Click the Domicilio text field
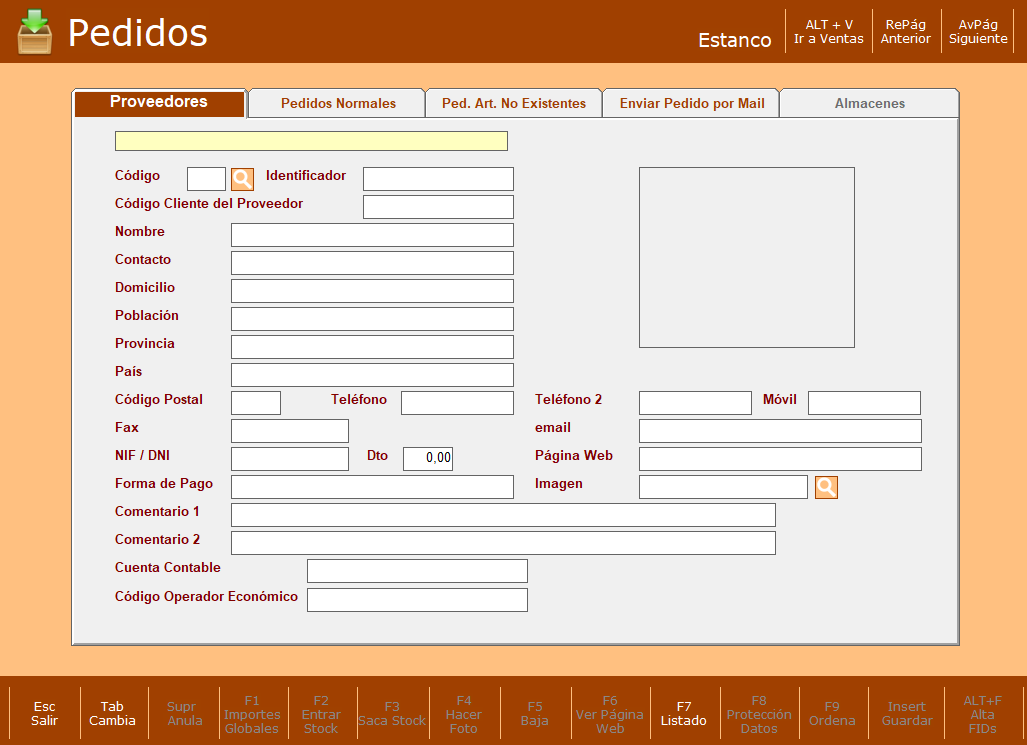The width and height of the screenshot is (1027, 745). tap(372, 291)
